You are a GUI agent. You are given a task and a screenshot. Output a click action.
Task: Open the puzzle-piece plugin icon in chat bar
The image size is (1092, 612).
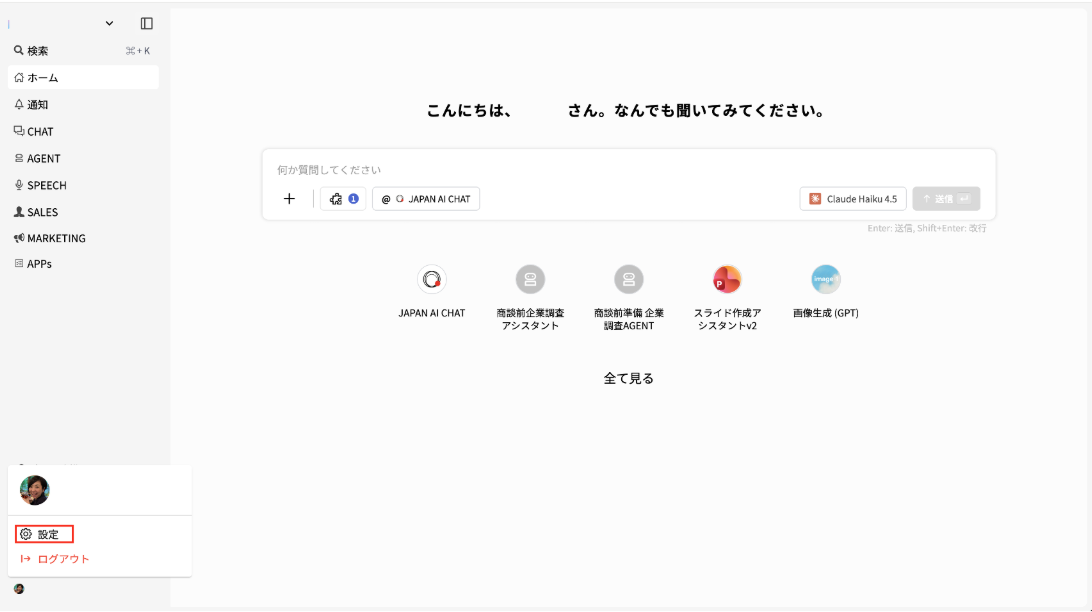pyautogui.click(x=335, y=198)
